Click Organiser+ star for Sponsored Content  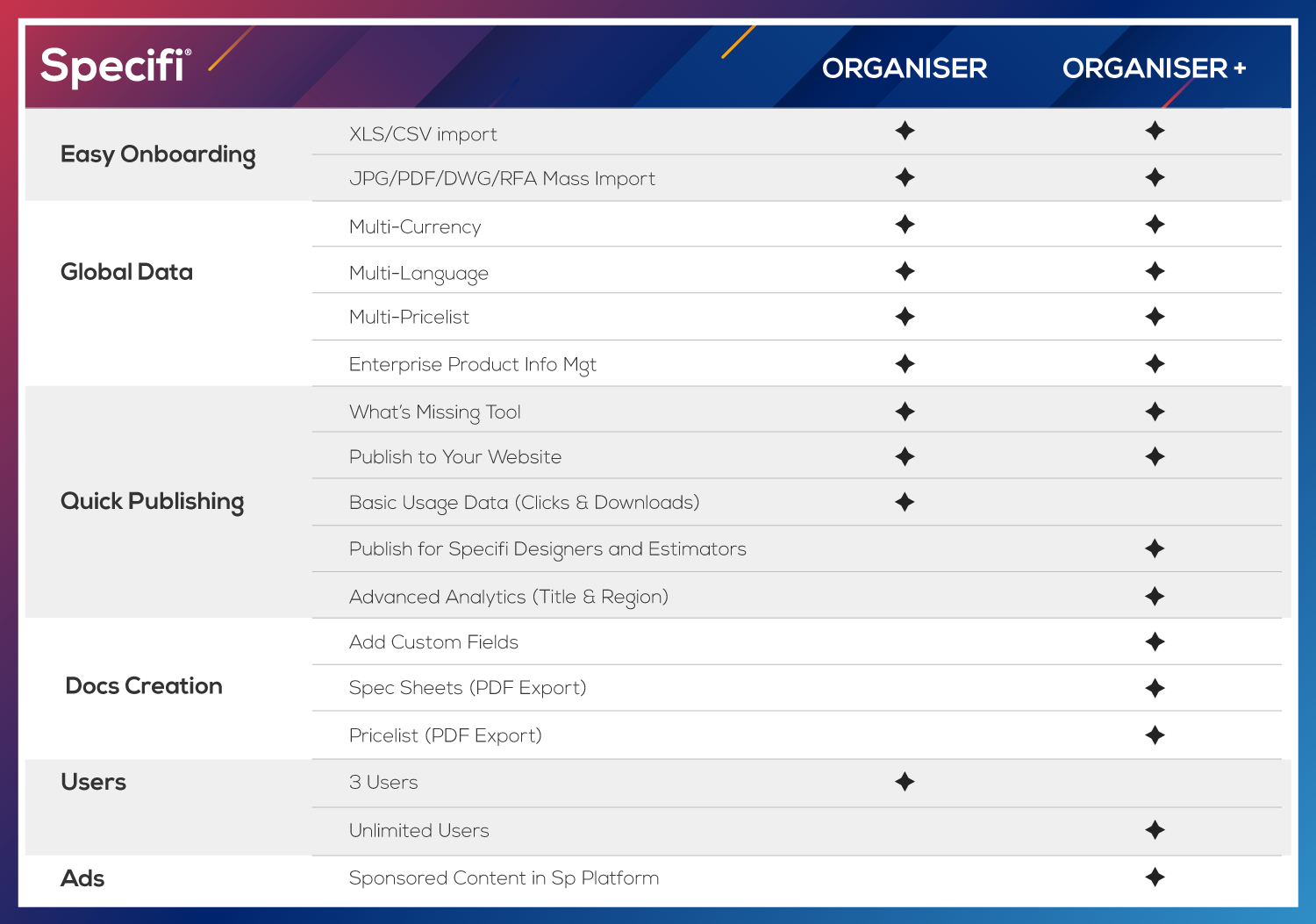(x=1155, y=877)
